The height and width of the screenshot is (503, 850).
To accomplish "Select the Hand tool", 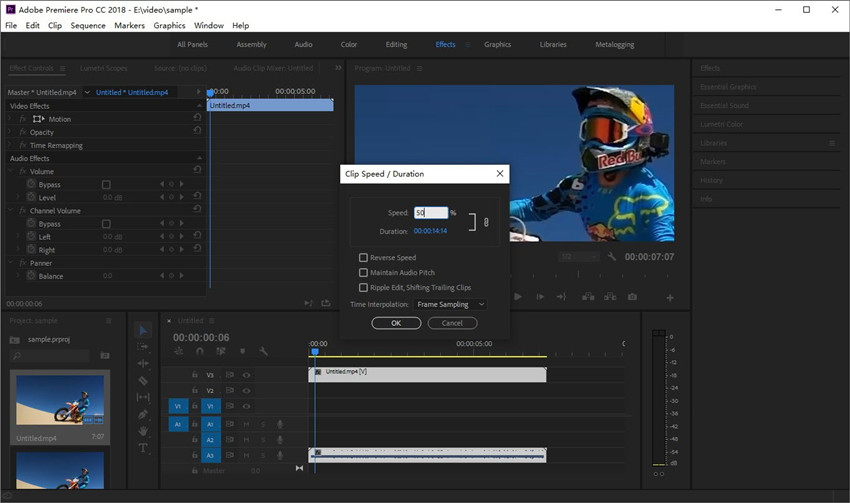I will pyautogui.click(x=143, y=431).
